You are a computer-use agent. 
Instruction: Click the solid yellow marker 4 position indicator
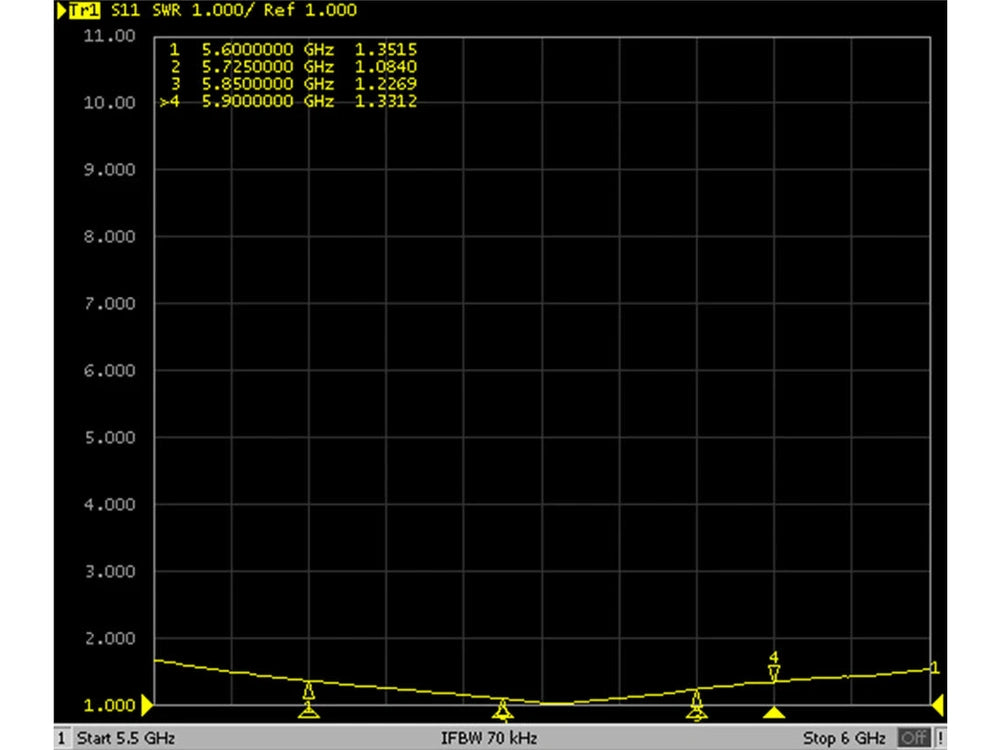[774, 712]
